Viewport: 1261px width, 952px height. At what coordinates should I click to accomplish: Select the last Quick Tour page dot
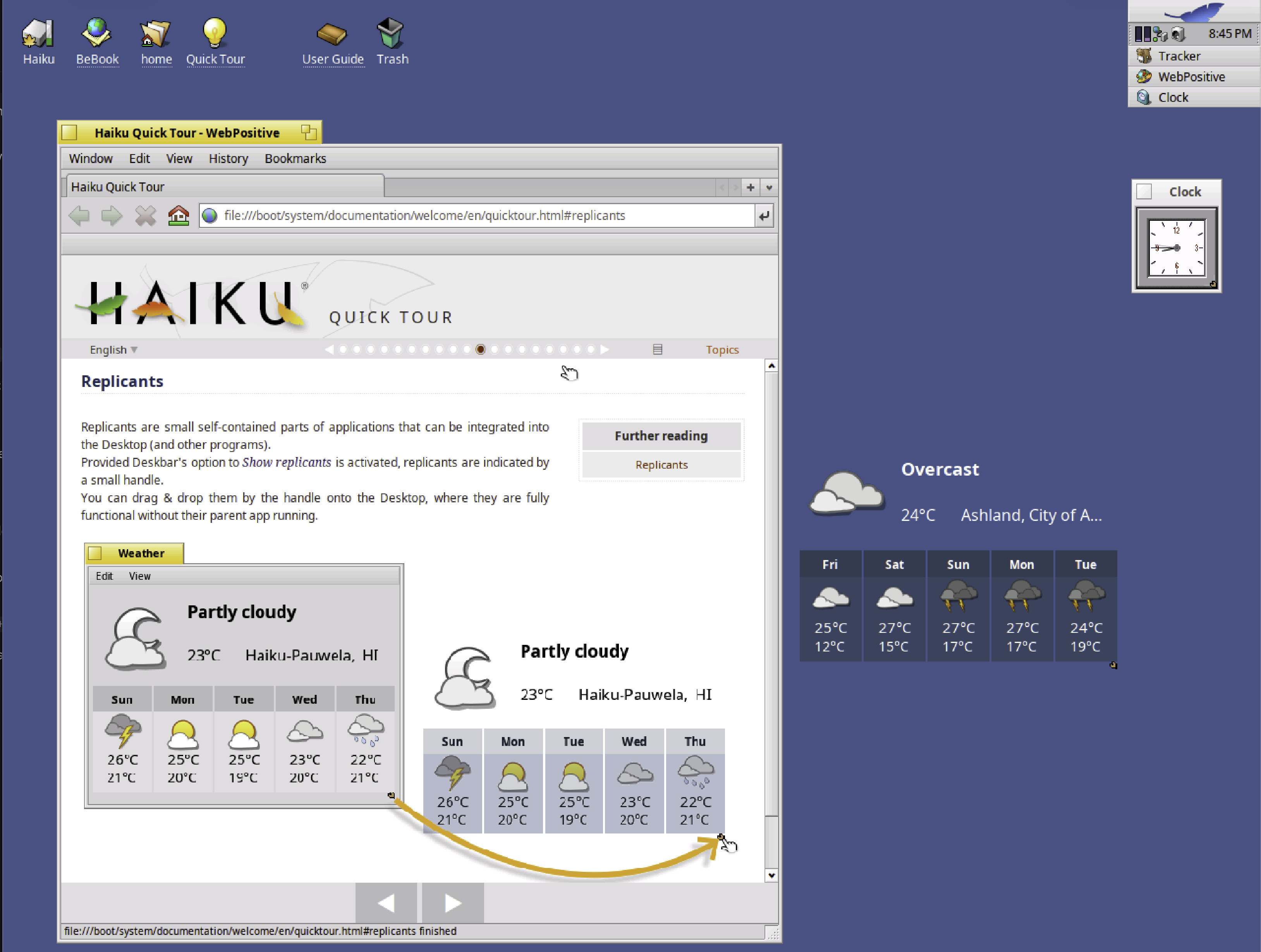point(591,349)
